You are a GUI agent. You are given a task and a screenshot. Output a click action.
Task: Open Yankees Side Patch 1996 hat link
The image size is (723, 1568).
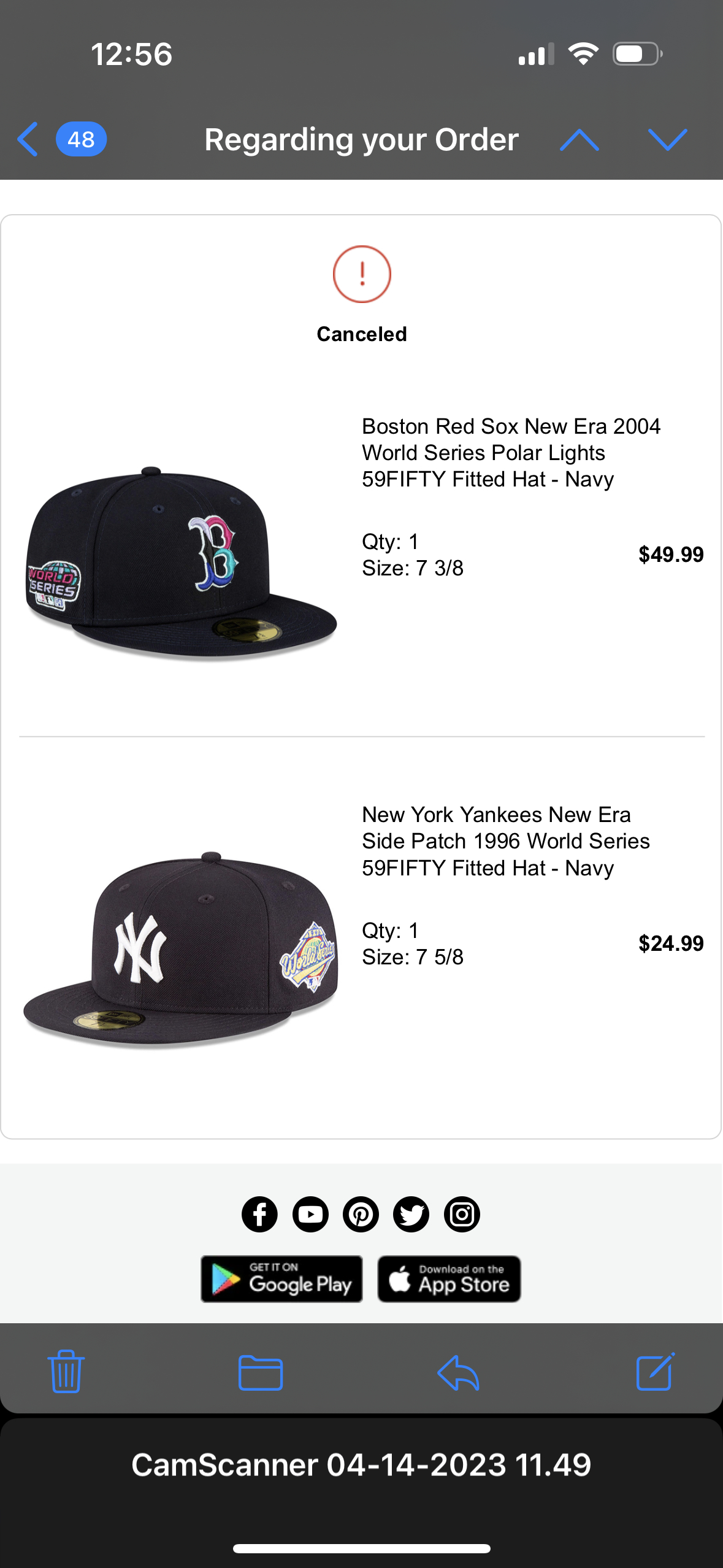(x=505, y=841)
